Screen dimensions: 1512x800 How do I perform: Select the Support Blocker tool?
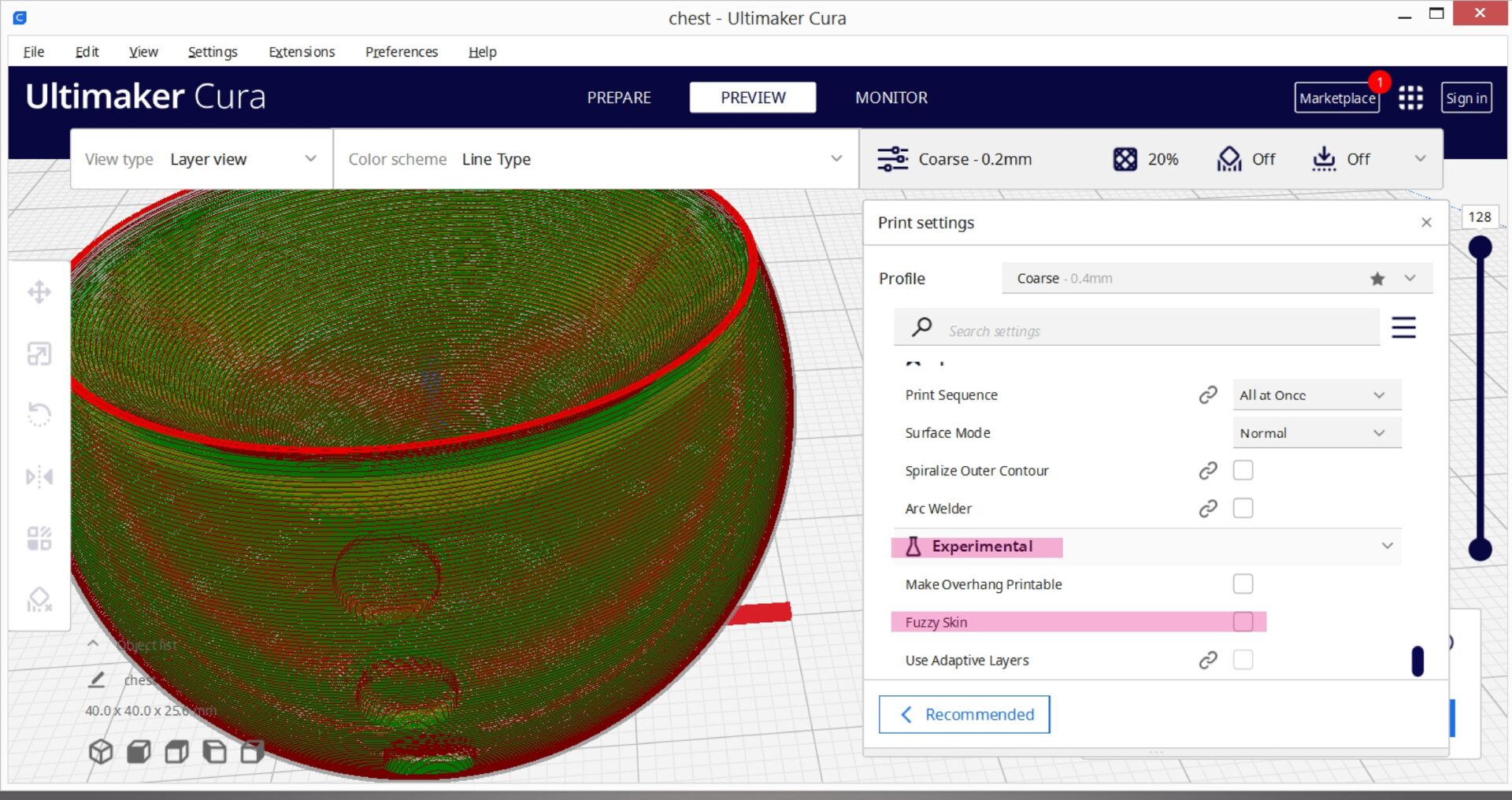pos(39,600)
